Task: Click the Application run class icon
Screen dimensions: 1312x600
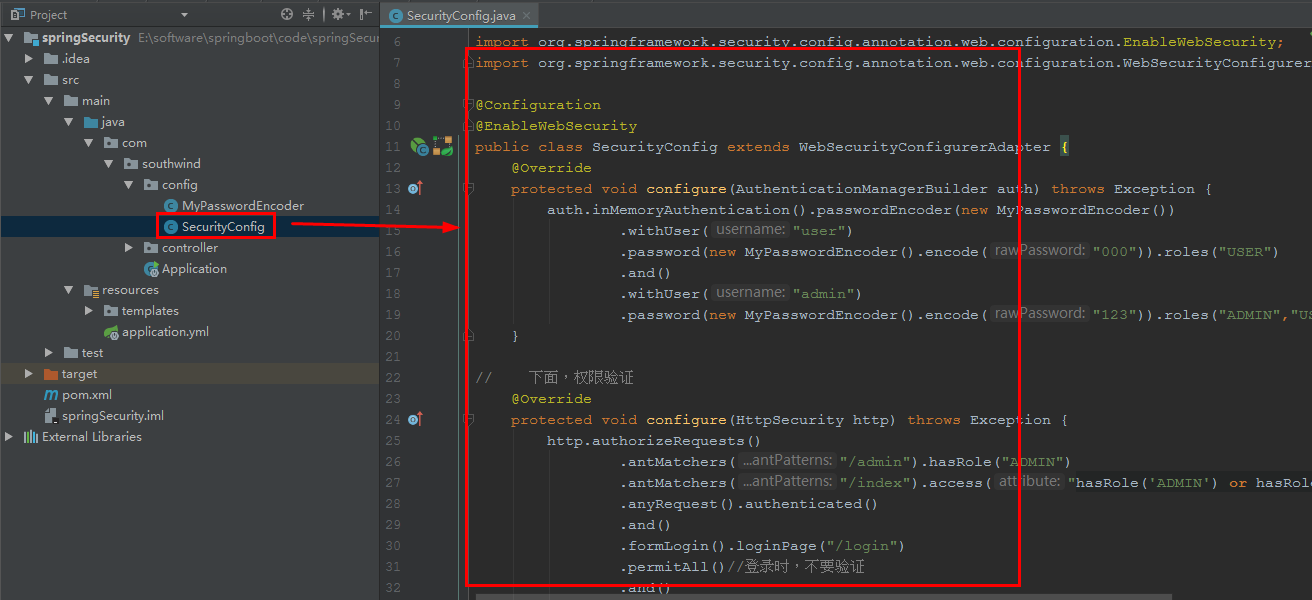Action: 151,269
